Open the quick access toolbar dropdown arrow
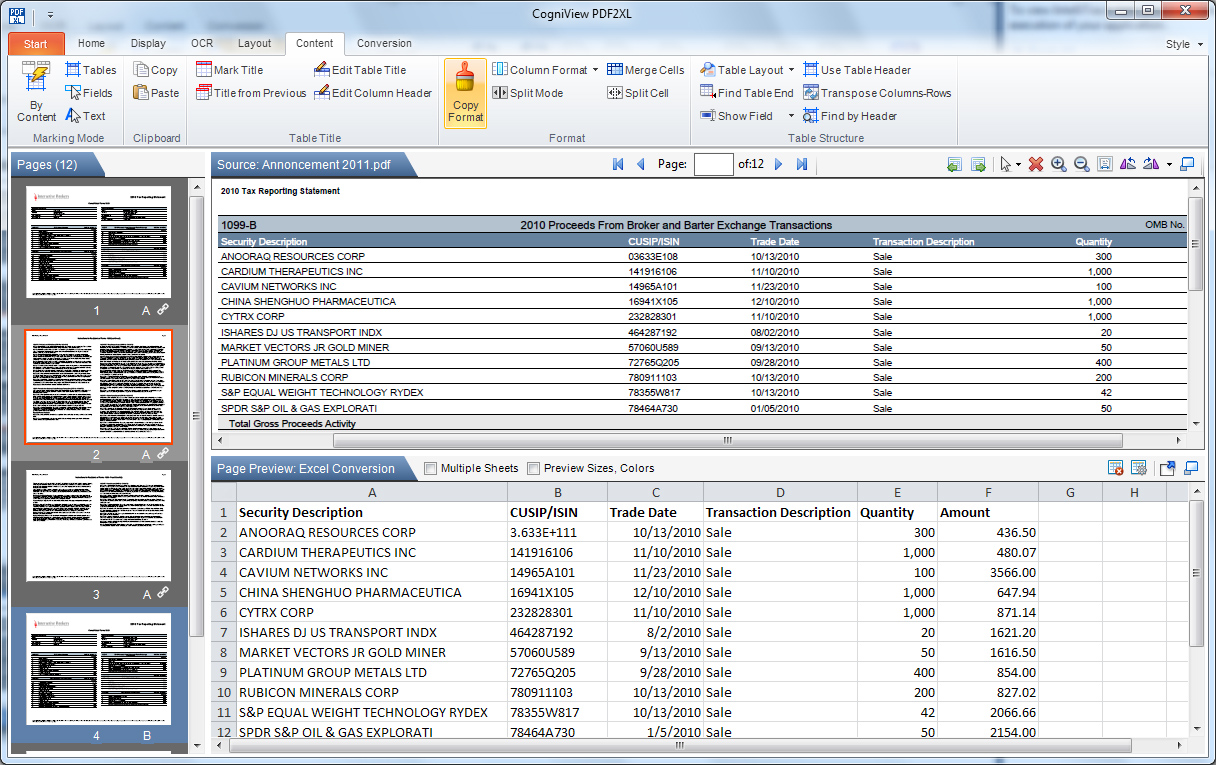The height and width of the screenshot is (765, 1216). pyautogui.click(x=50, y=15)
